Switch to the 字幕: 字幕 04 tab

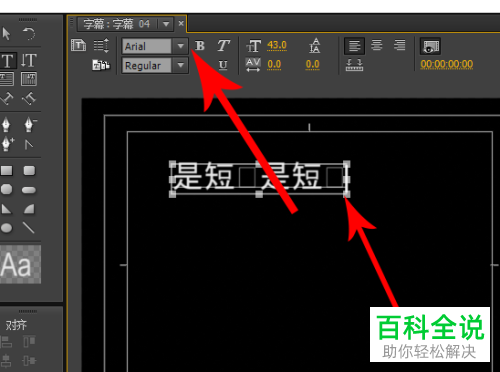(x=117, y=24)
